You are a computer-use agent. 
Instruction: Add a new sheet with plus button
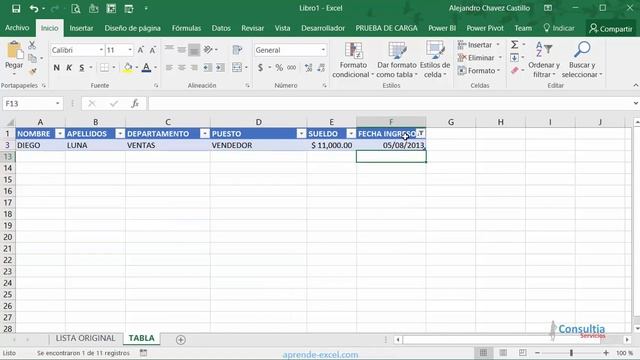[x=181, y=340]
